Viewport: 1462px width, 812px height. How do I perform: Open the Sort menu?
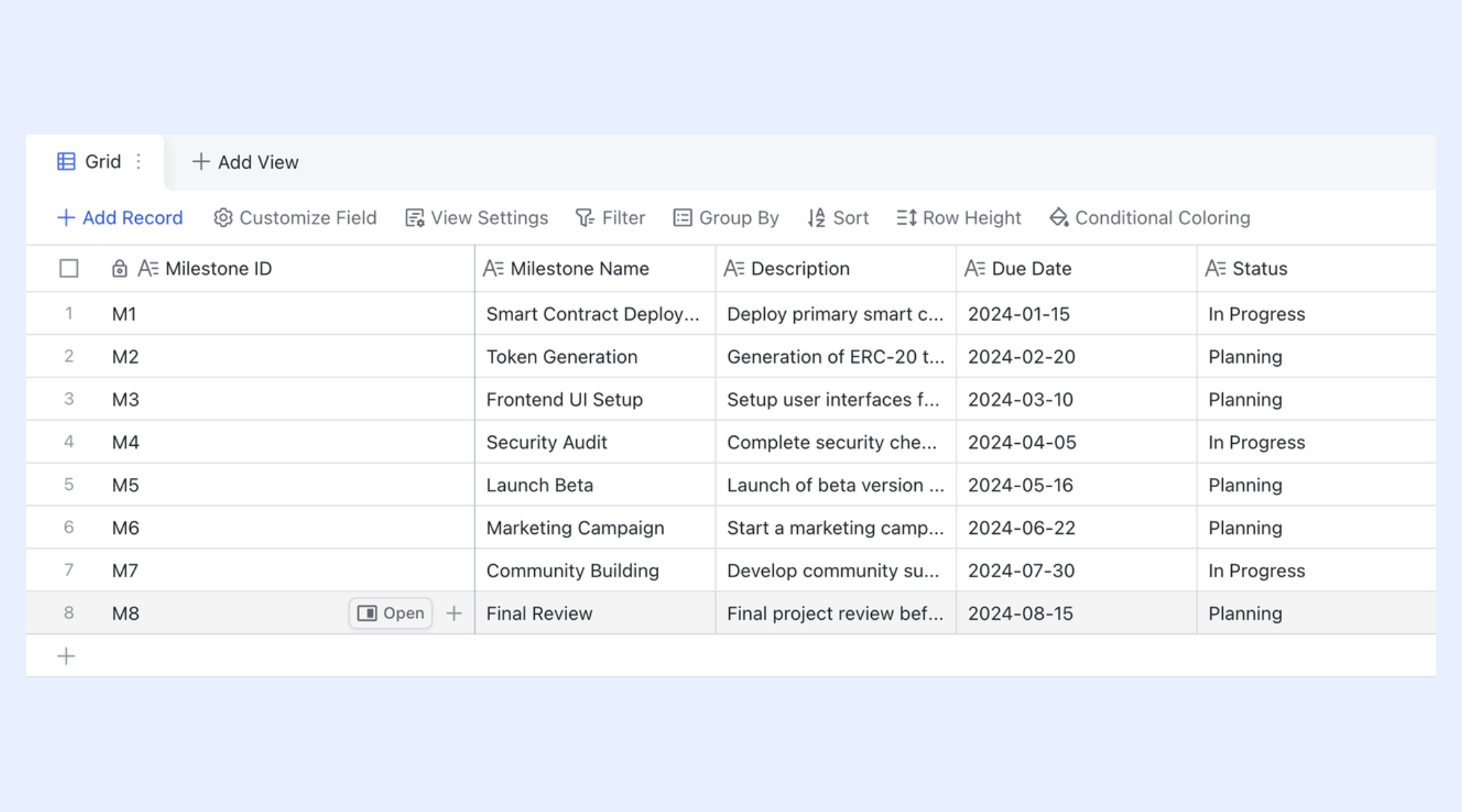tap(838, 218)
